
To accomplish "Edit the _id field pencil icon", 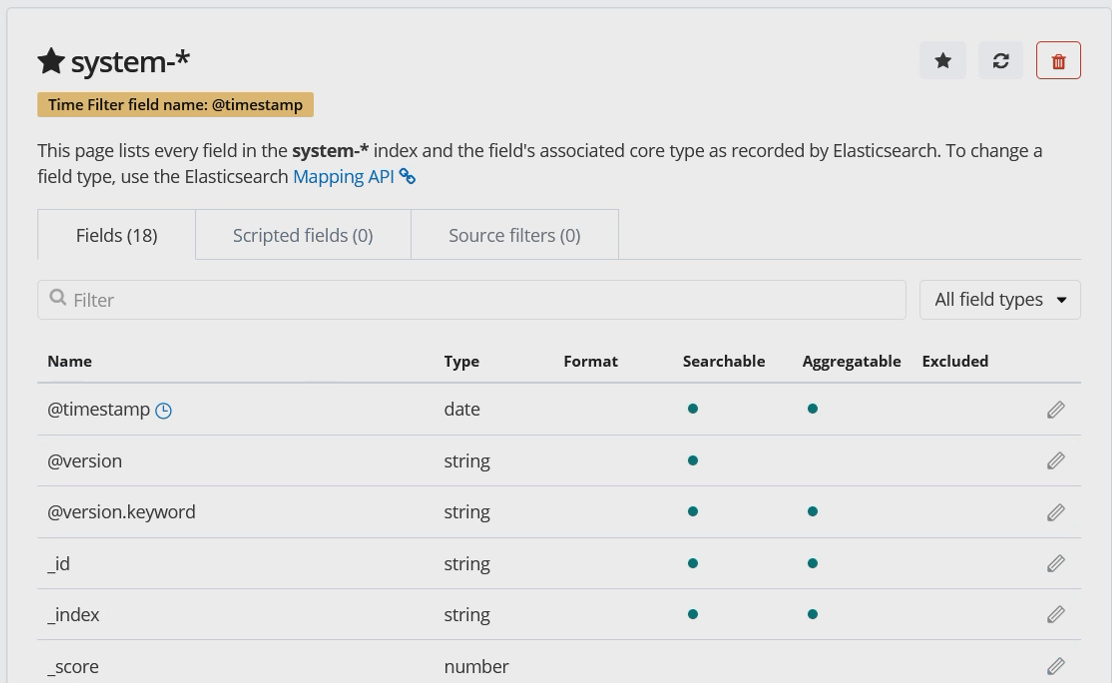I will point(1055,564).
